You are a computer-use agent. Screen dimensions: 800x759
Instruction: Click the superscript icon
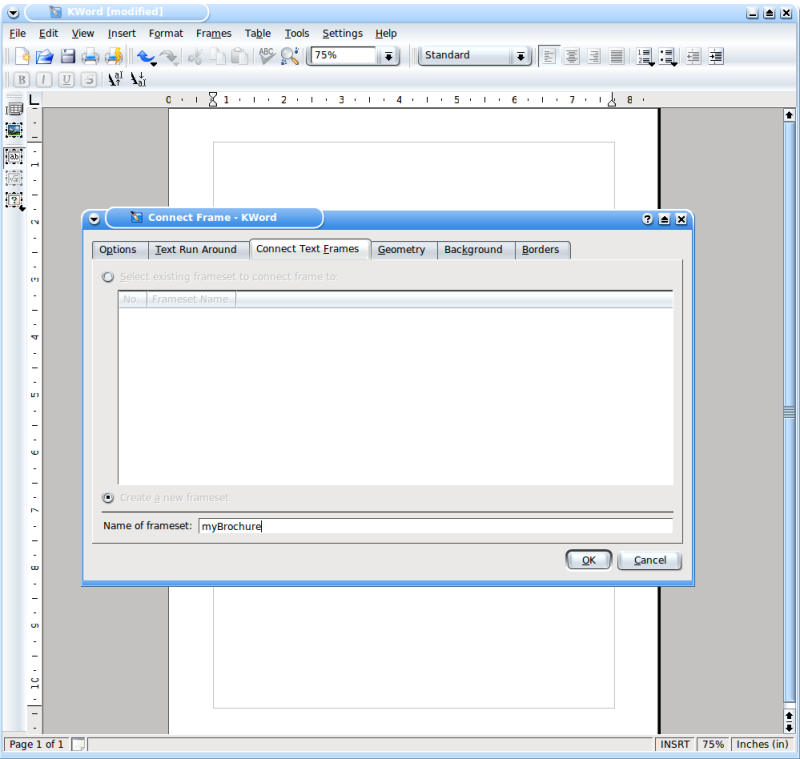[x=115, y=79]
